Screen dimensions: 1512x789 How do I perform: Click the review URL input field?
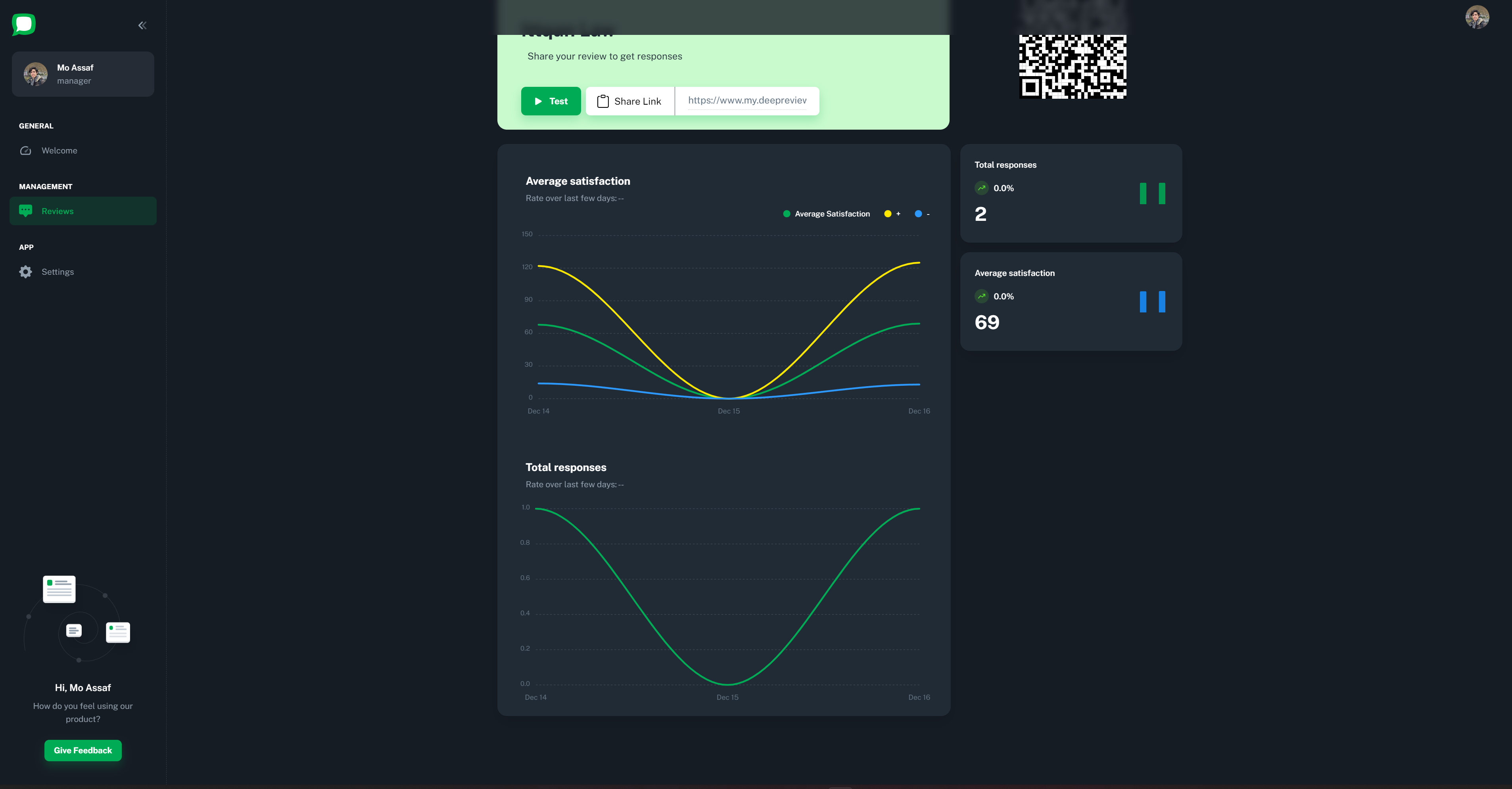746,100
